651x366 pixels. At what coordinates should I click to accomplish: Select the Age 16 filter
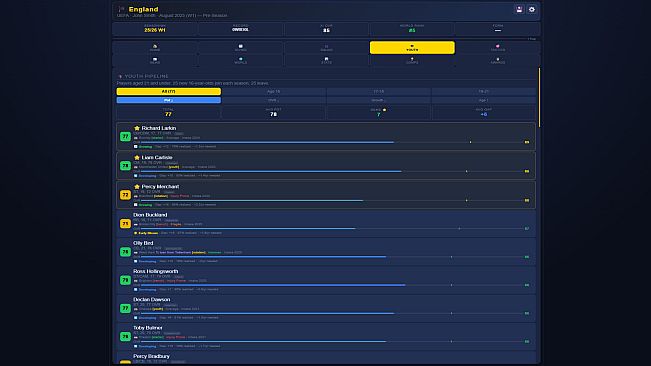274,91
